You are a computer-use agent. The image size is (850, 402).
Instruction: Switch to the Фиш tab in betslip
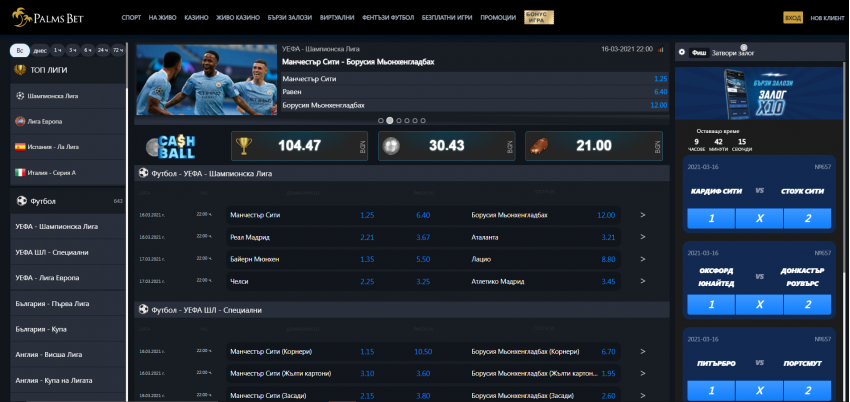point(698,52)
